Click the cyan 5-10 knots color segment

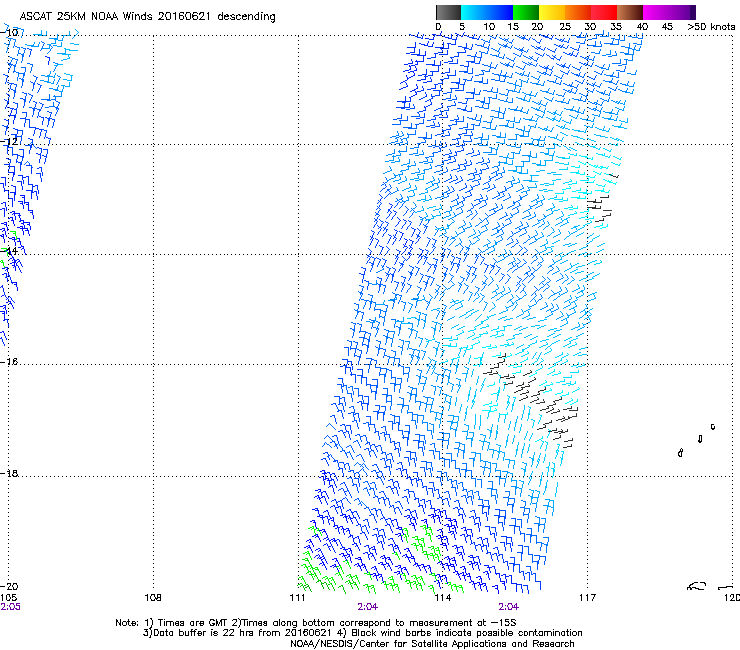[473, 12]
